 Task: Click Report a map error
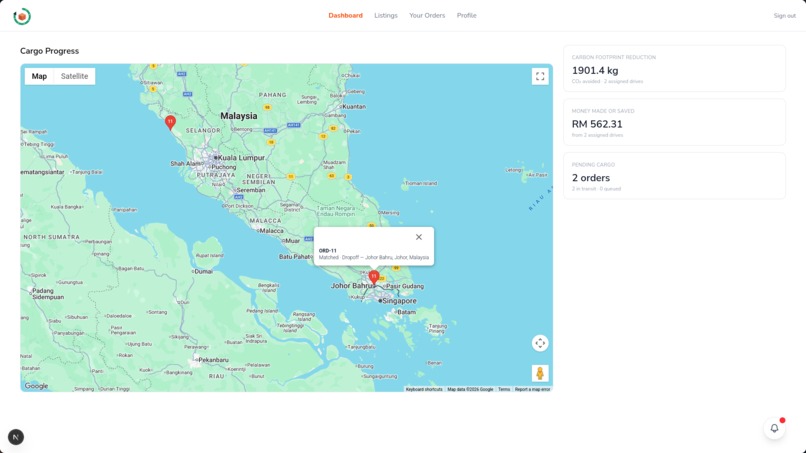tap(533, 389)
